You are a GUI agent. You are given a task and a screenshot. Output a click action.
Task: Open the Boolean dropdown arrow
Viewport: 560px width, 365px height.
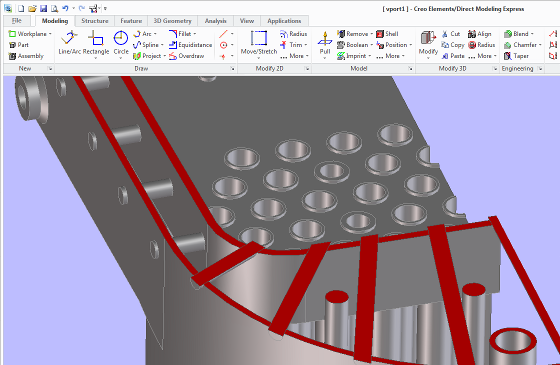coord(371,45)
